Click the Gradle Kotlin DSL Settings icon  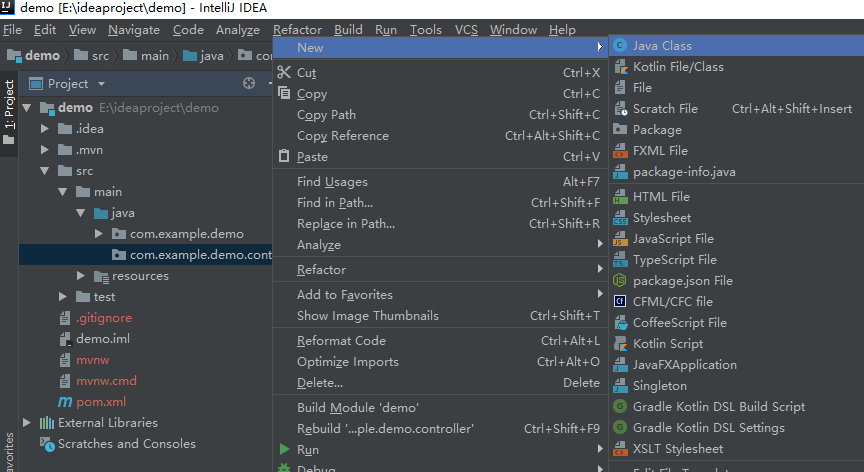coord(620,427)
